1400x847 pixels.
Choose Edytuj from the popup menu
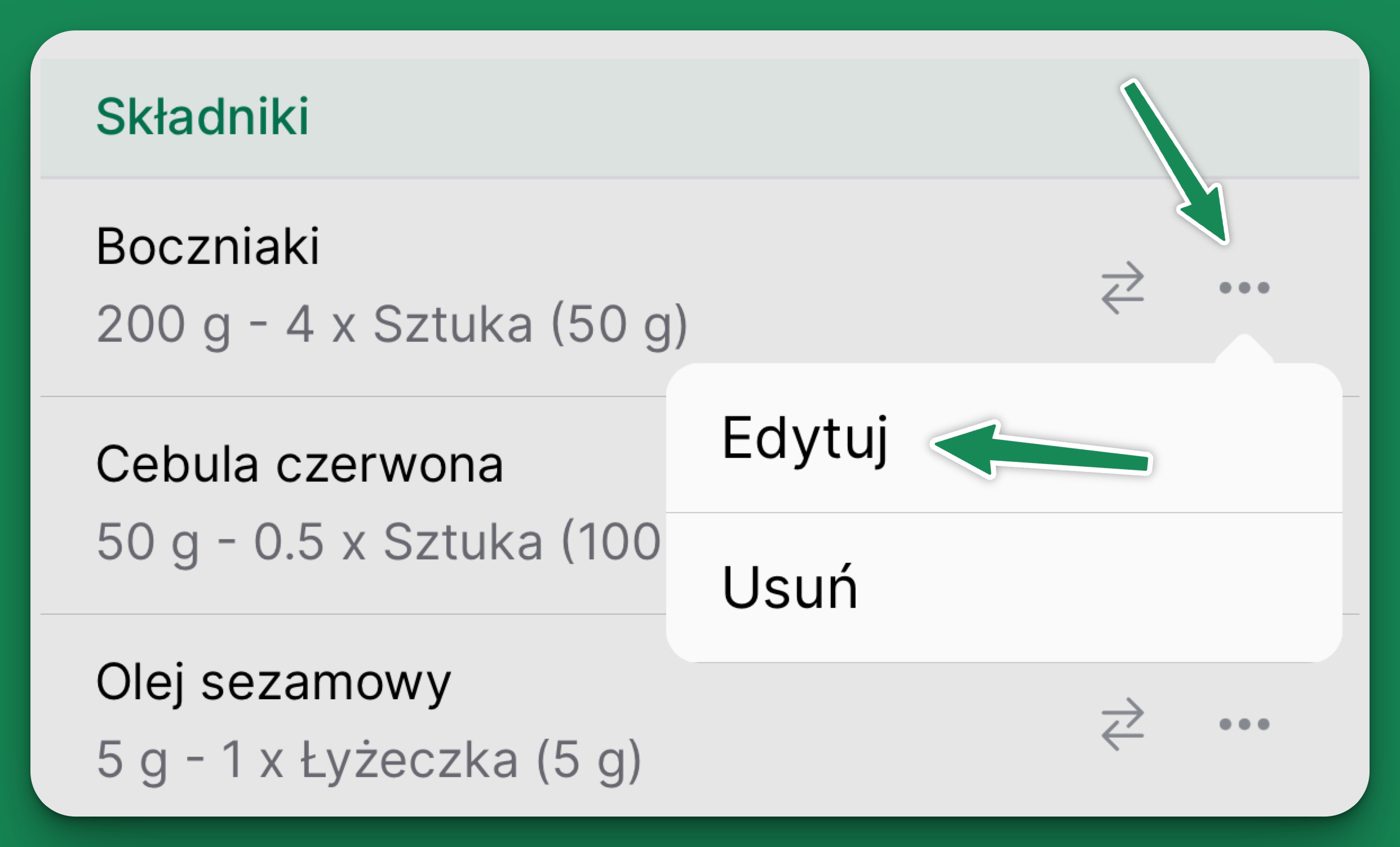[x=804, y=438]
